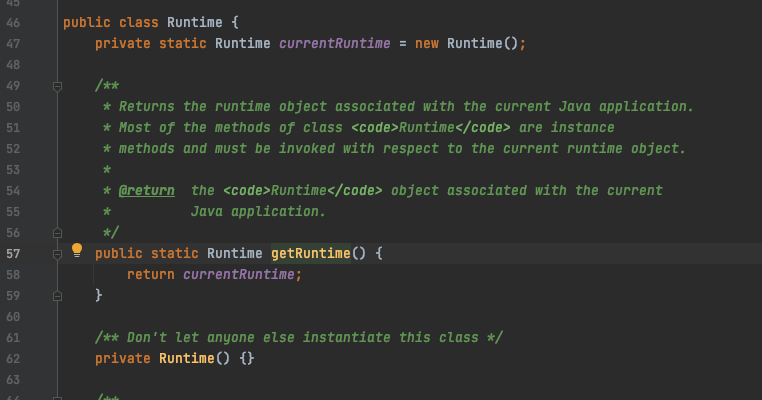Click the getRuntime method name
762x400 pixels.
(x=310, y=254)
